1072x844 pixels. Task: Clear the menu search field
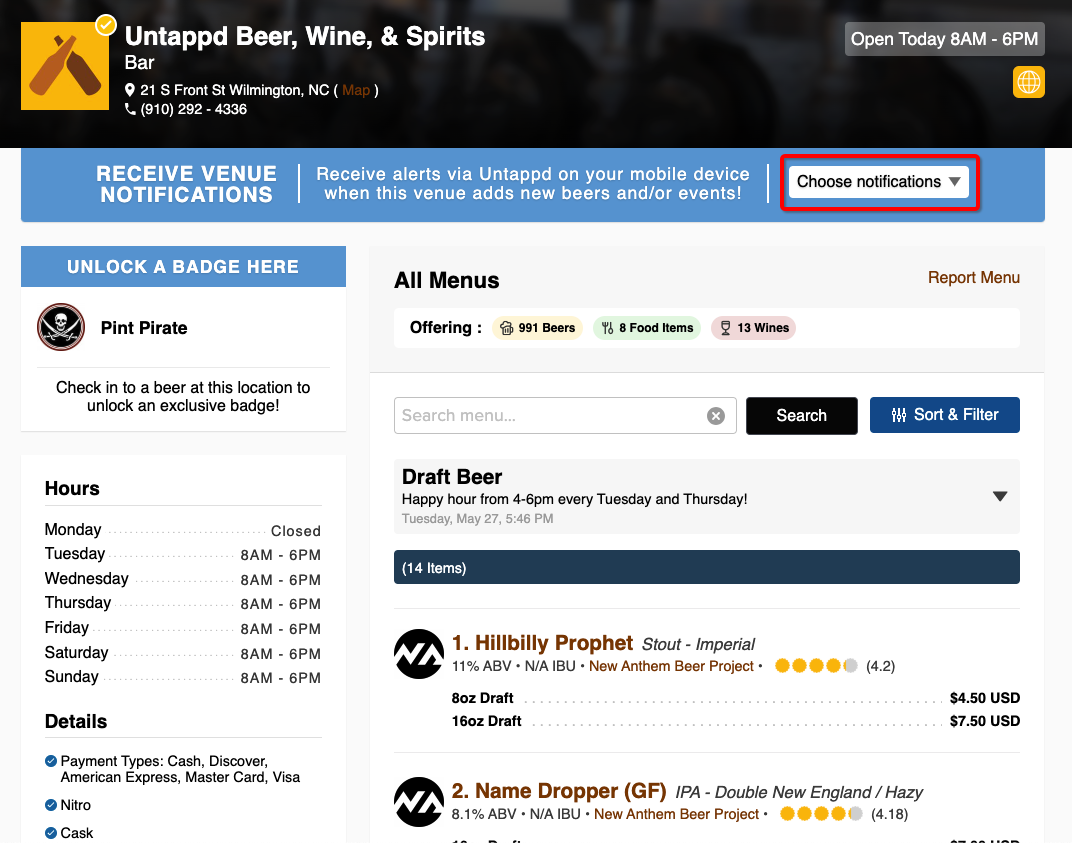(x=716, y=416)
